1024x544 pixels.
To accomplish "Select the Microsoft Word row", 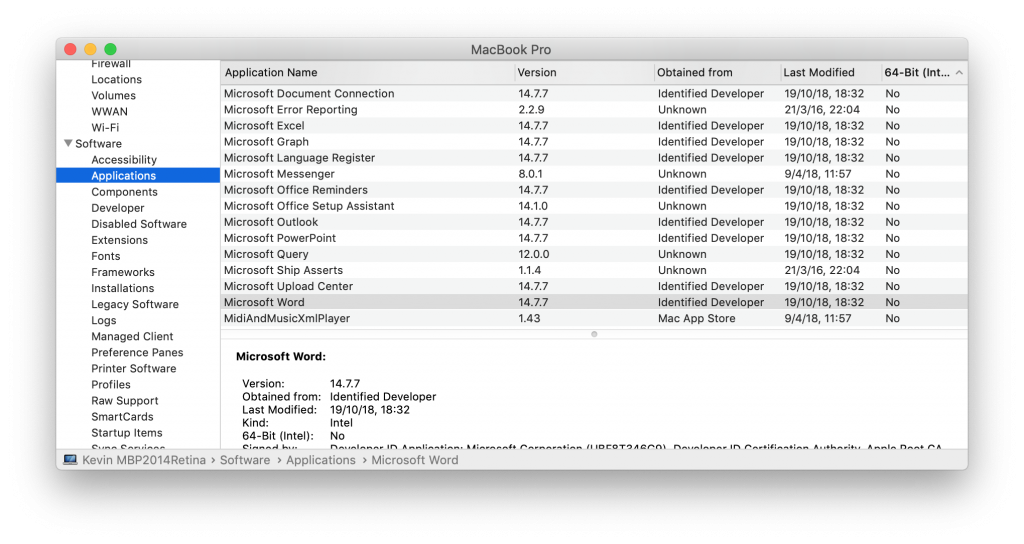I will [x=594, y=302].
